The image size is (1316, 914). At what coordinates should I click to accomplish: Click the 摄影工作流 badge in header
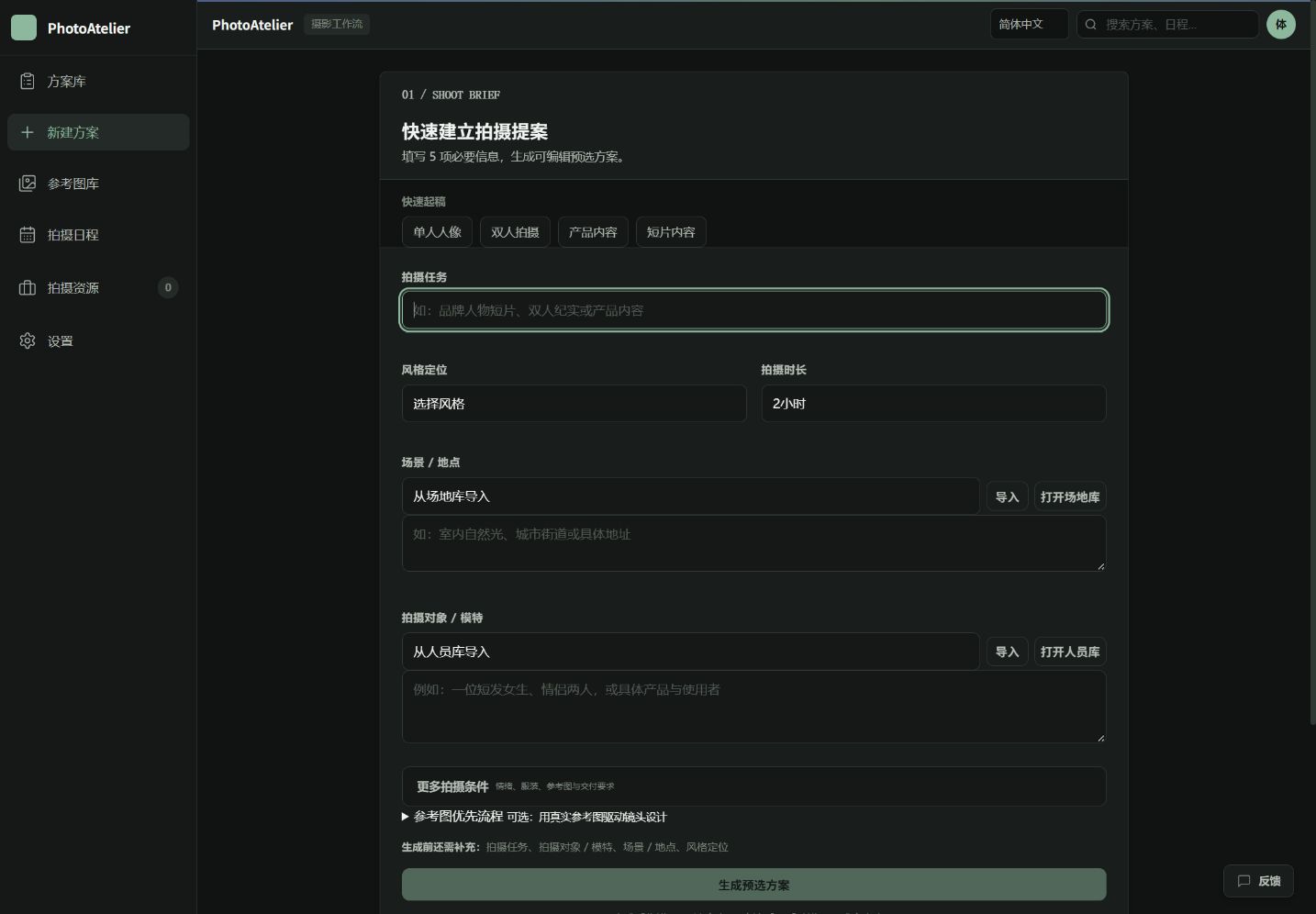pos(337,24)
